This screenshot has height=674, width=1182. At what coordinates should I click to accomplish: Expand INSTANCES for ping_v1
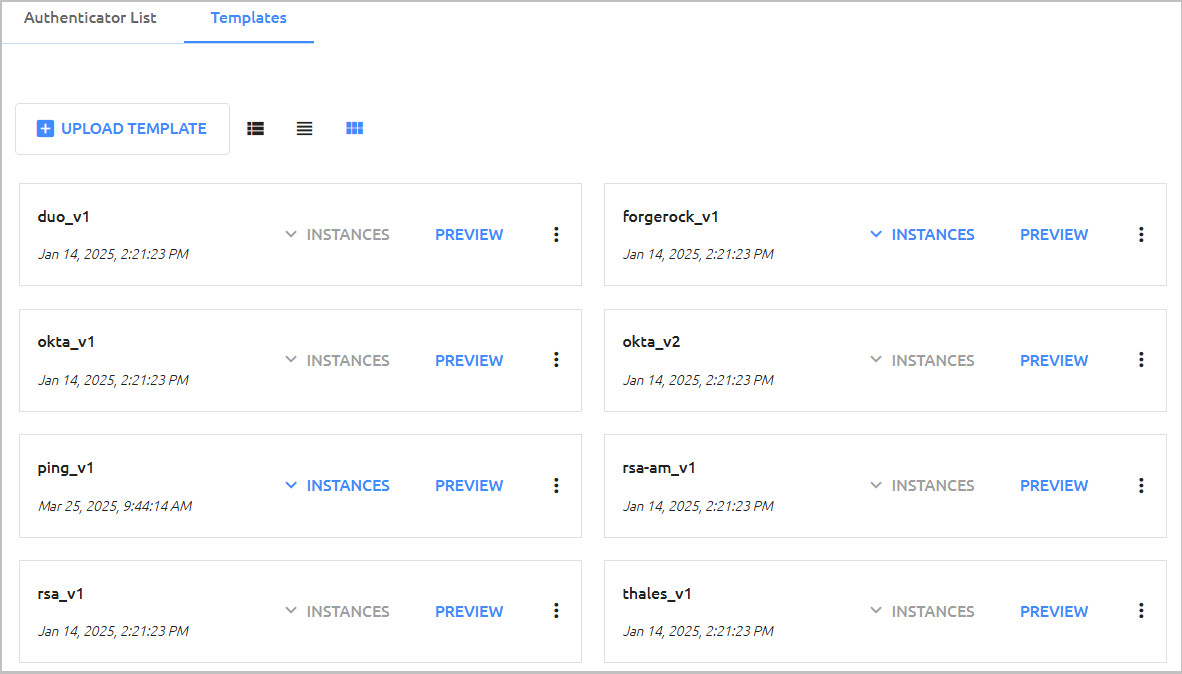coord(337,486)
